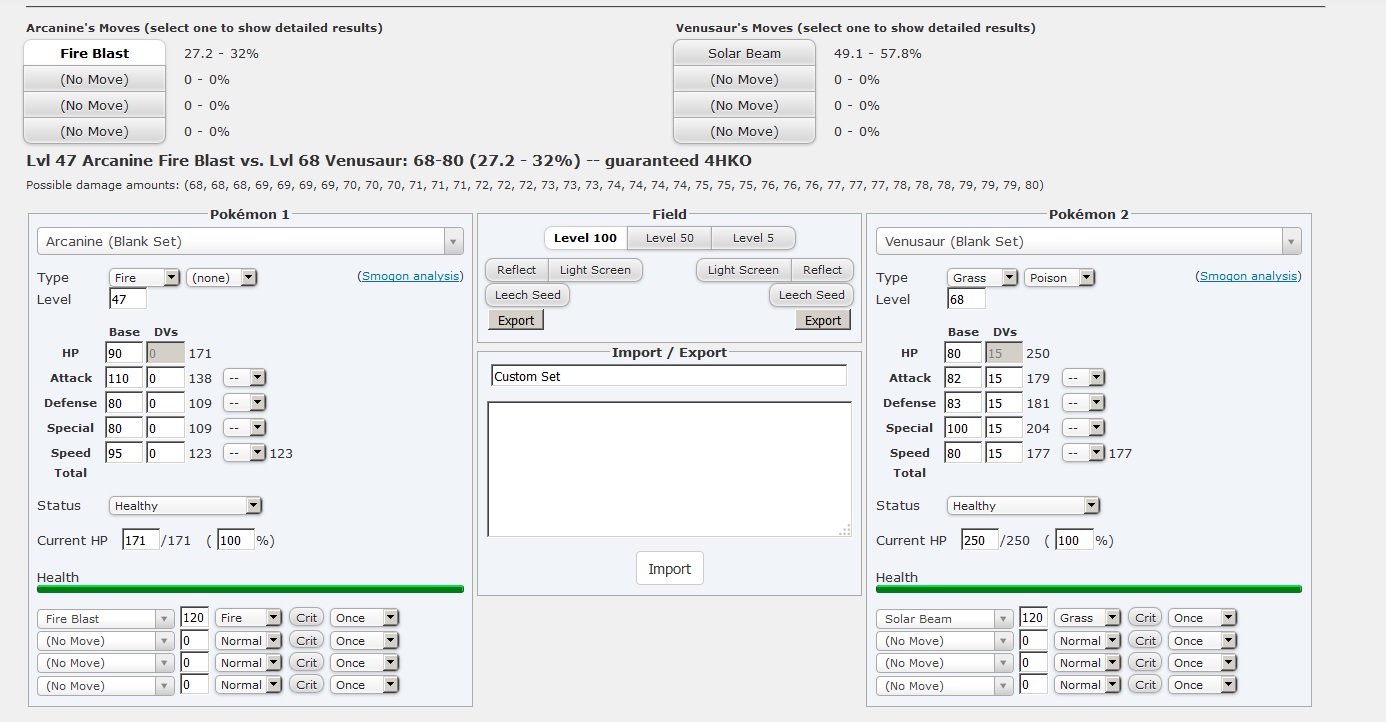Enable Leech Seed for Venusaur's side

(811, 295)
